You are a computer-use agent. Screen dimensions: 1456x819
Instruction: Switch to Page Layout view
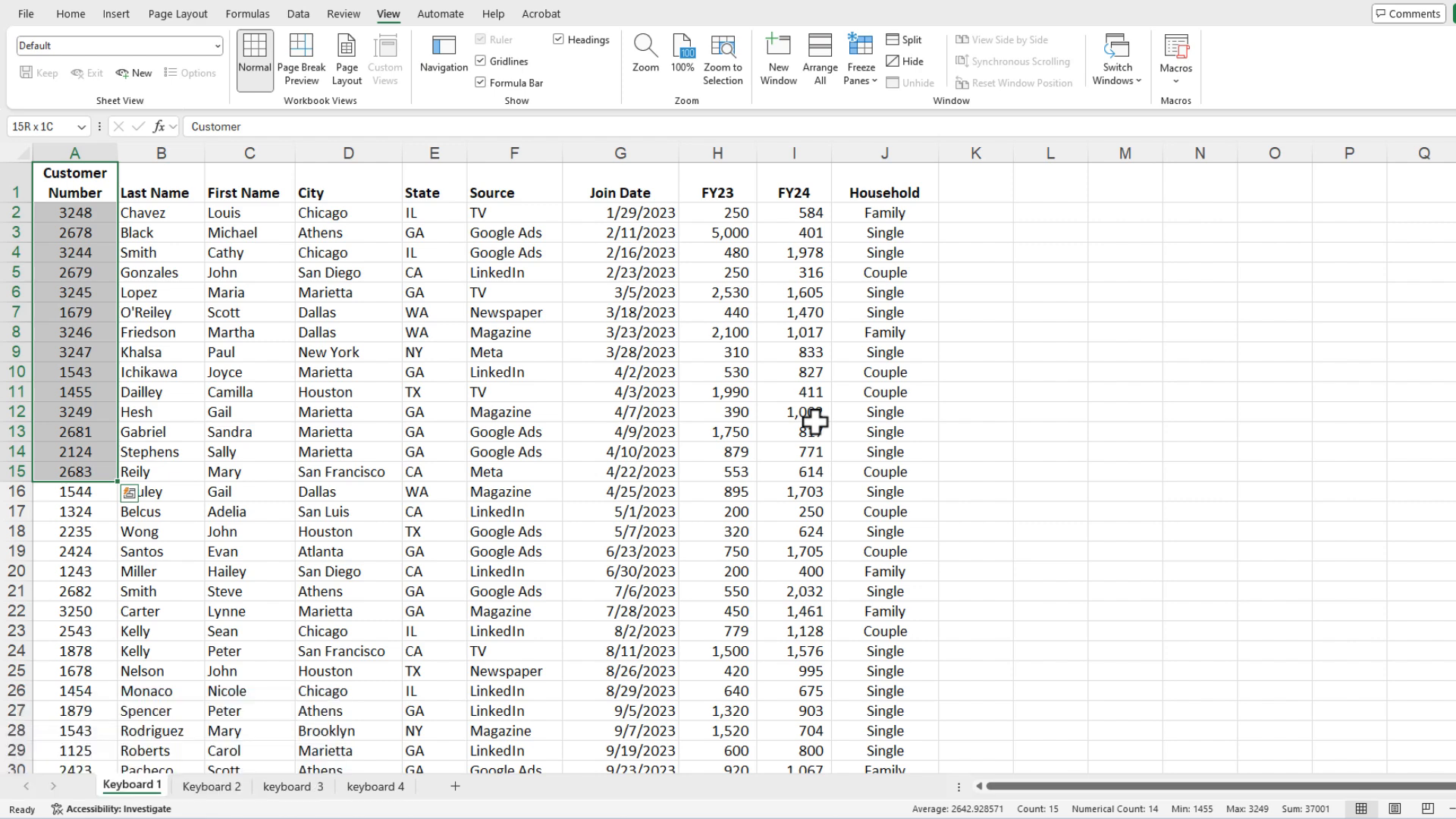pos(347,59)
